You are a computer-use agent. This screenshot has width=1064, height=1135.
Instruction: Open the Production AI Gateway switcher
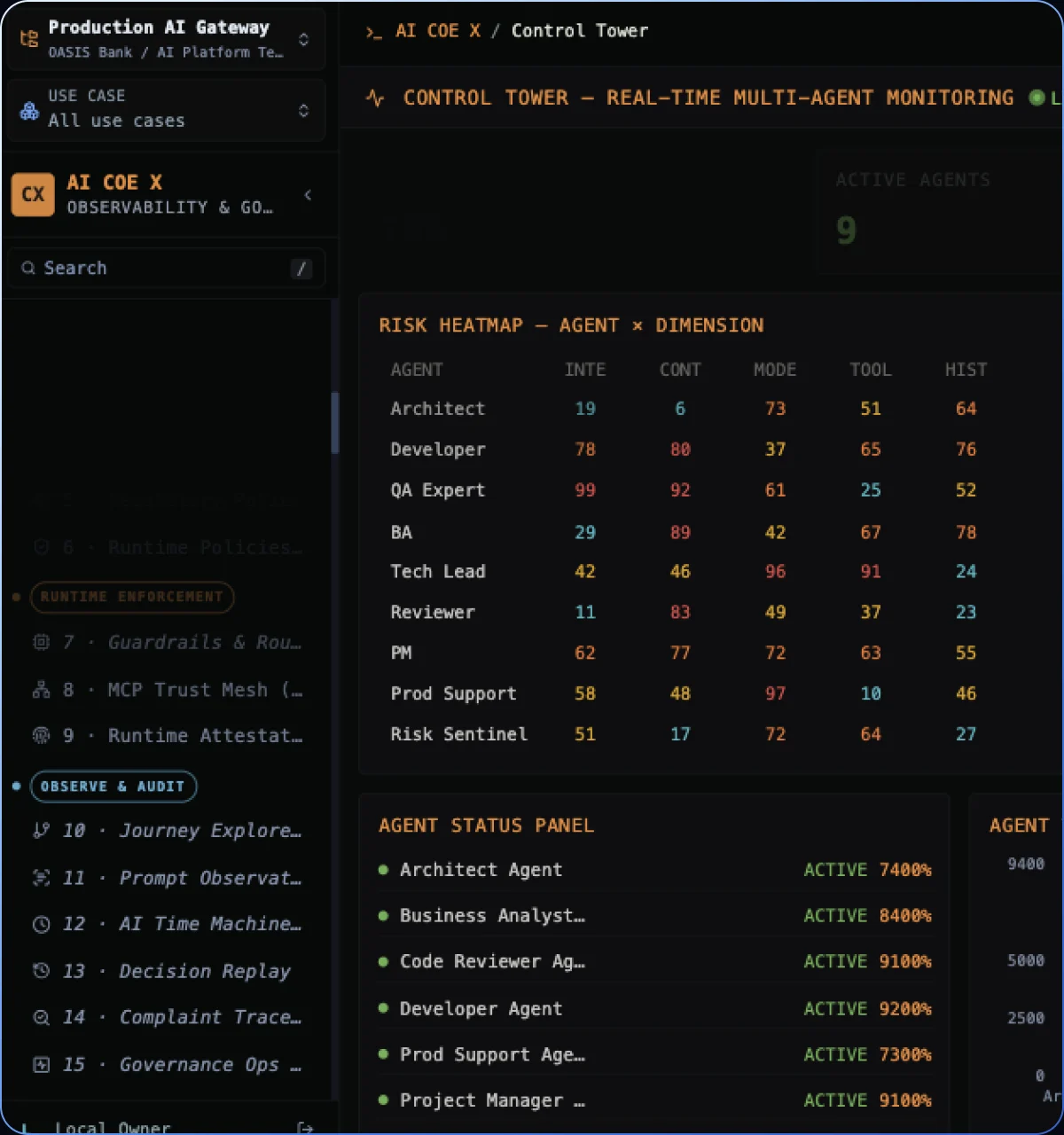pos(165,39)
